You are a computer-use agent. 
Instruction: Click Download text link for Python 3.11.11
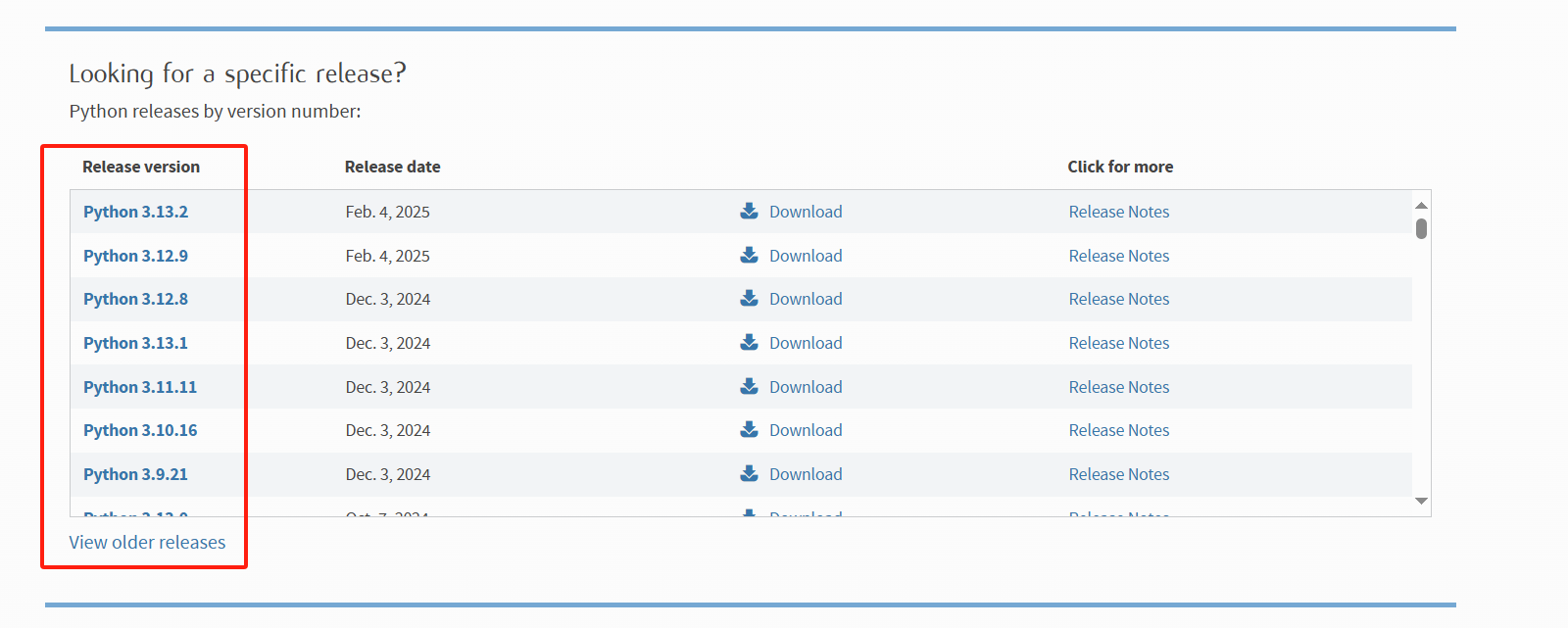(806, 387)
